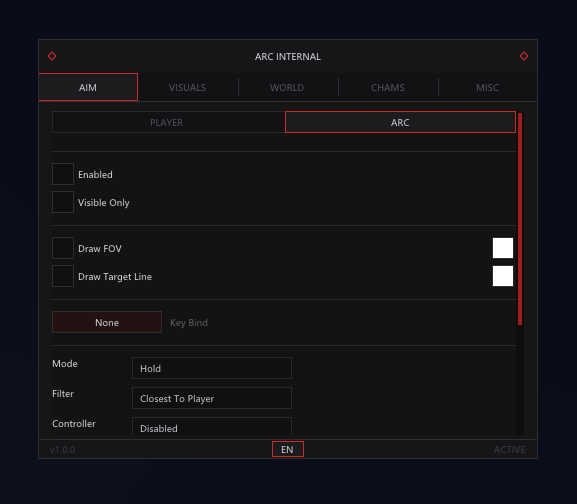The height and width of the screenshot is (504, 577).
Task: Toggle the Visible Only checkbox
Action: pos(63,202)
